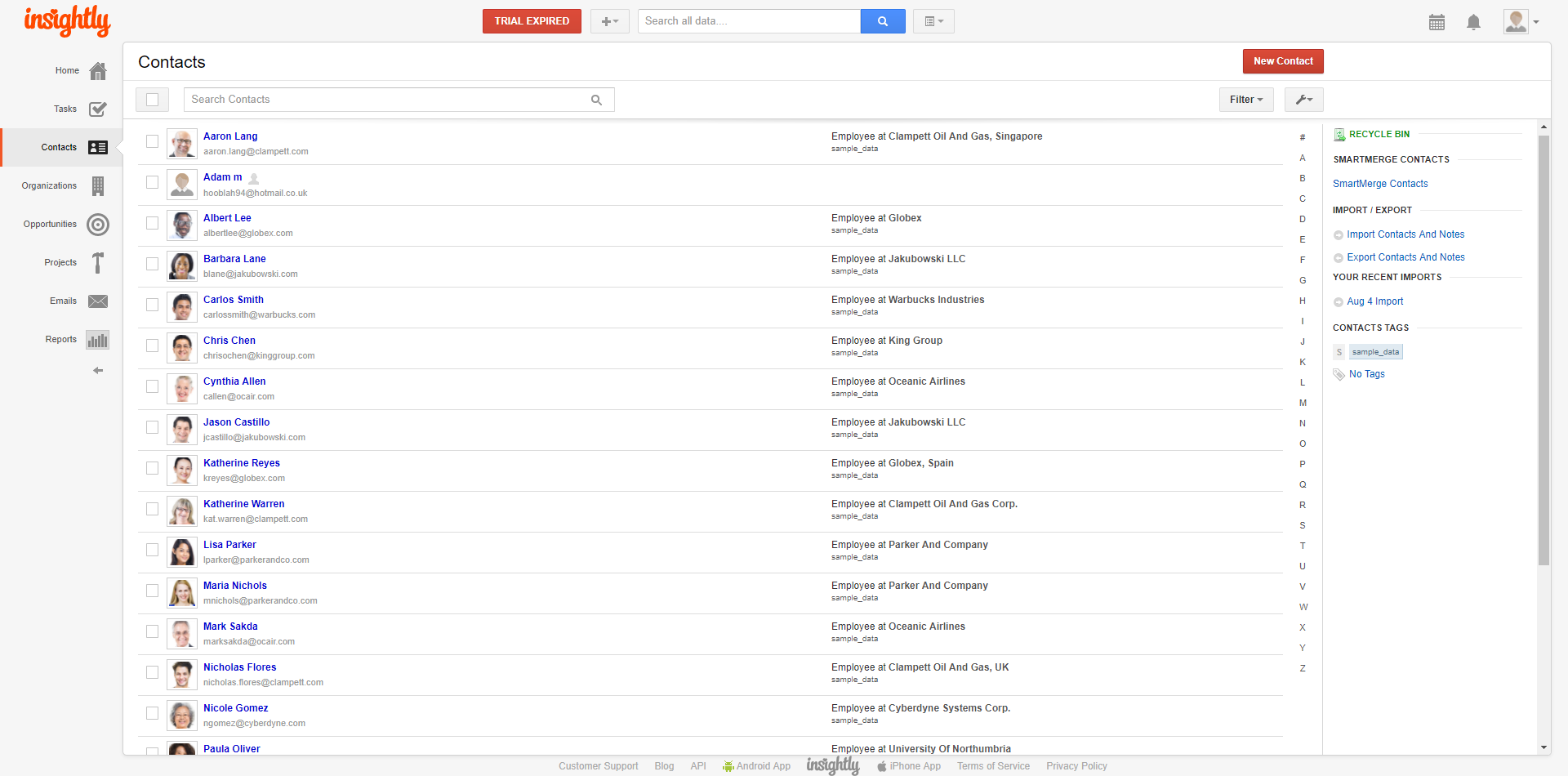Open the Opportunities target icon
The width and height of the screenshot is (1568, 776).
click(98, 225)
